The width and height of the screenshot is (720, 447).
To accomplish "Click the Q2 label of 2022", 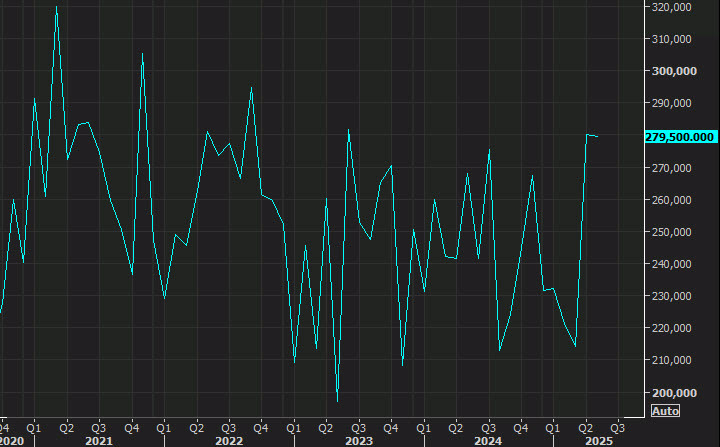I will [197, 428].
